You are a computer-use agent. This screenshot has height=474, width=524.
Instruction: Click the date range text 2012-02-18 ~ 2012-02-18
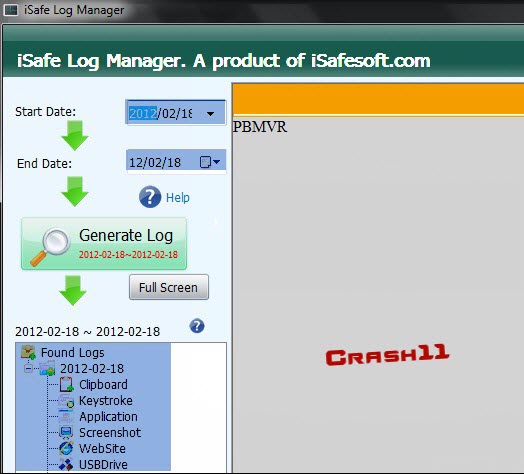coord(88,332)
